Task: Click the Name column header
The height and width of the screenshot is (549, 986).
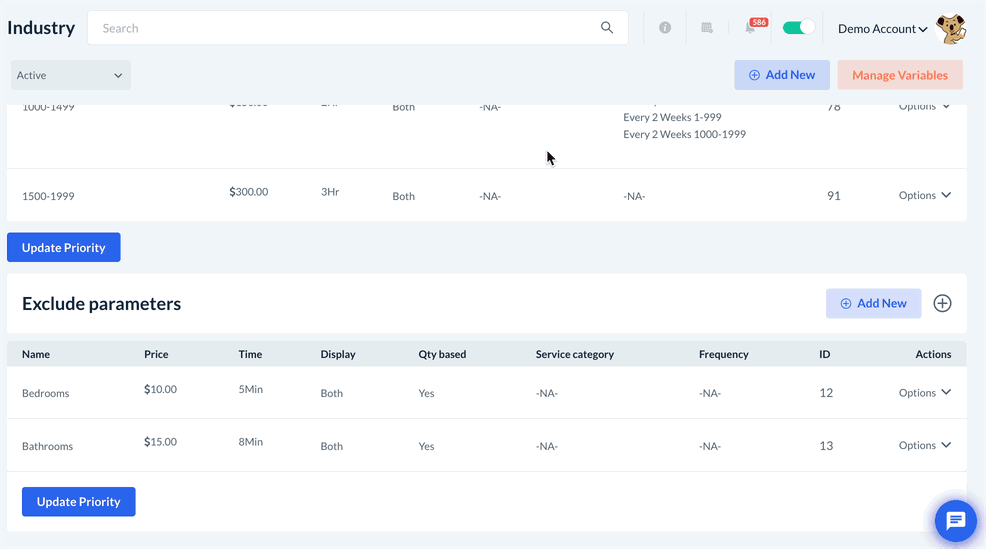Action: [36, 354]
